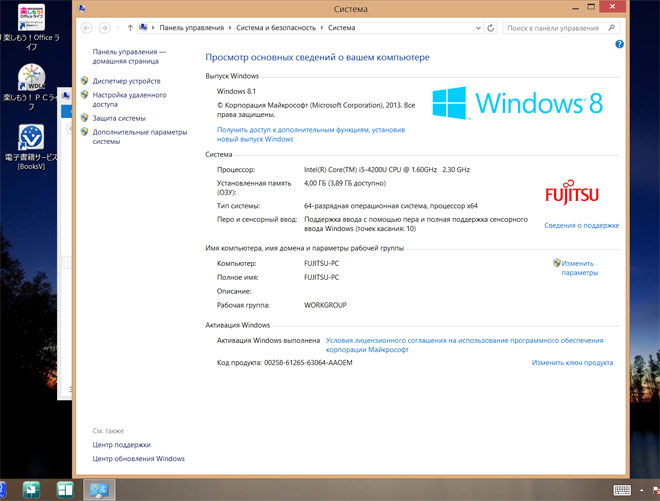Click the Windows 8.1 edition text
Screen dimensions: 660x501
point(236,91)
